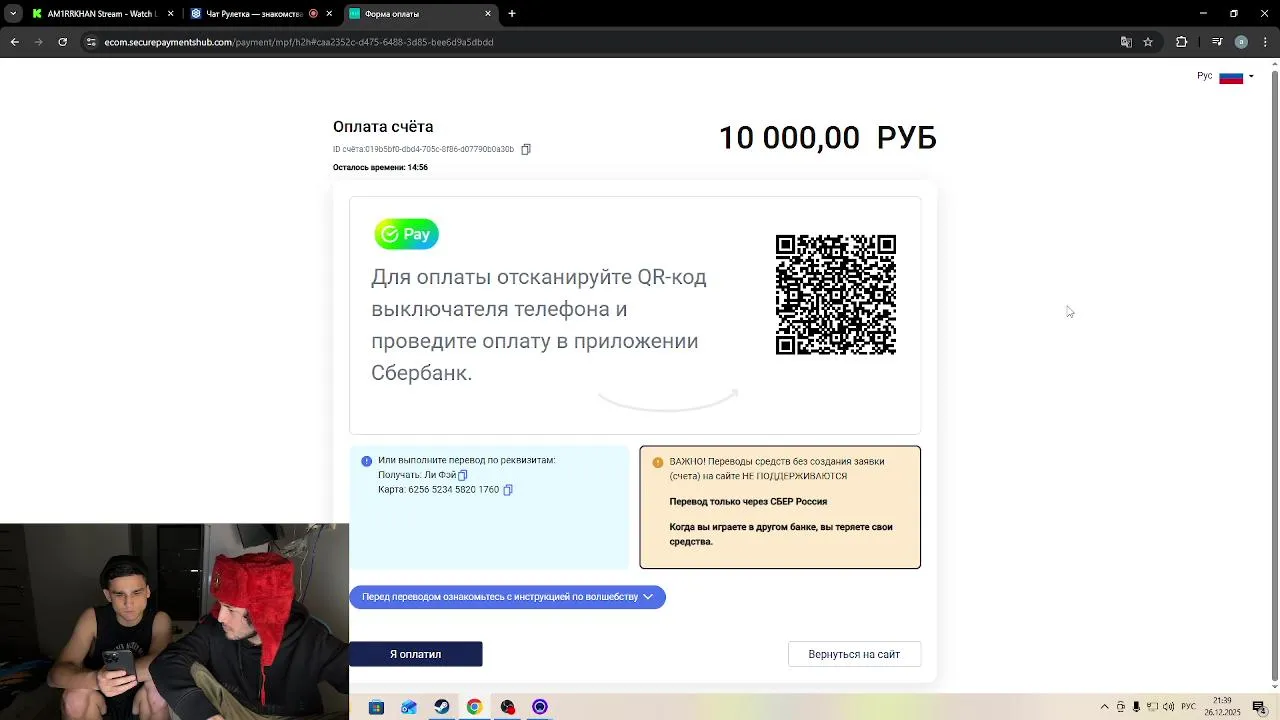Screen dimensions: 1280x720
Task: Click remaining time 14:56 text
Action: [x=380, y=167]
